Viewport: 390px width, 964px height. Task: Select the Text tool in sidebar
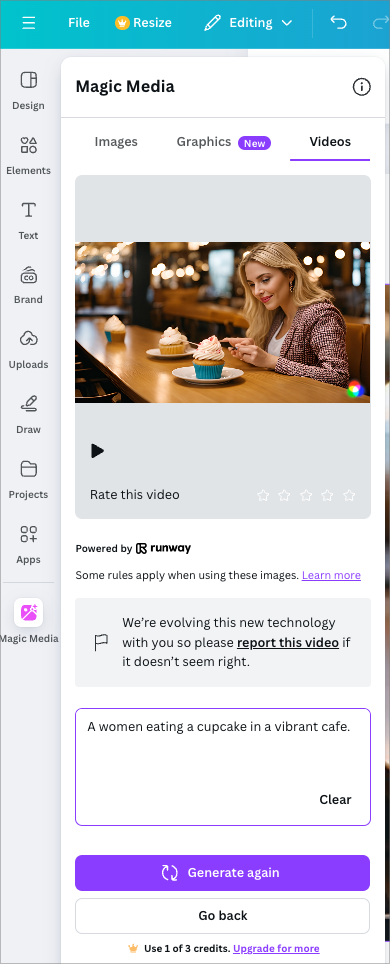[x=28, y=219]
